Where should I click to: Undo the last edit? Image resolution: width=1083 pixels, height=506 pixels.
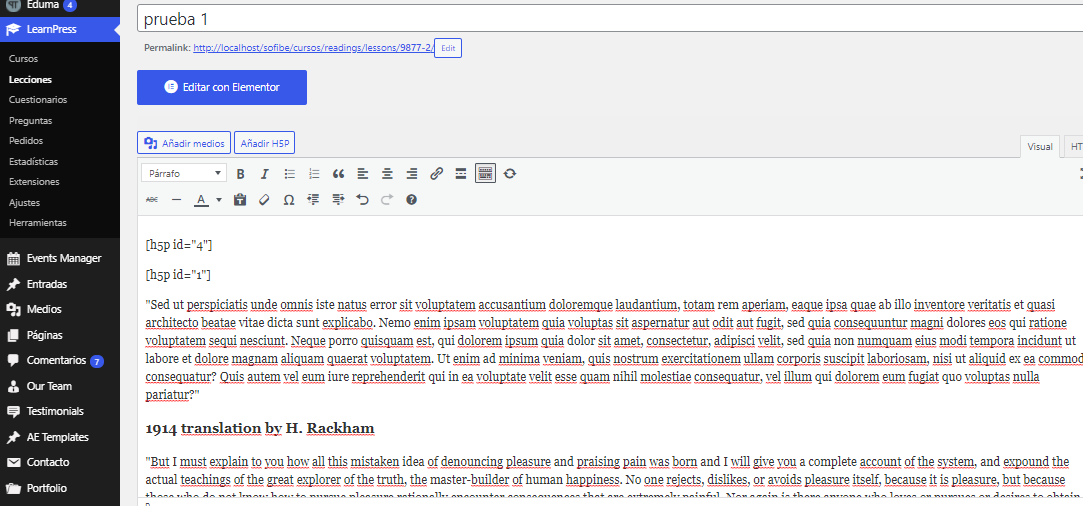[x=363, y=200]
